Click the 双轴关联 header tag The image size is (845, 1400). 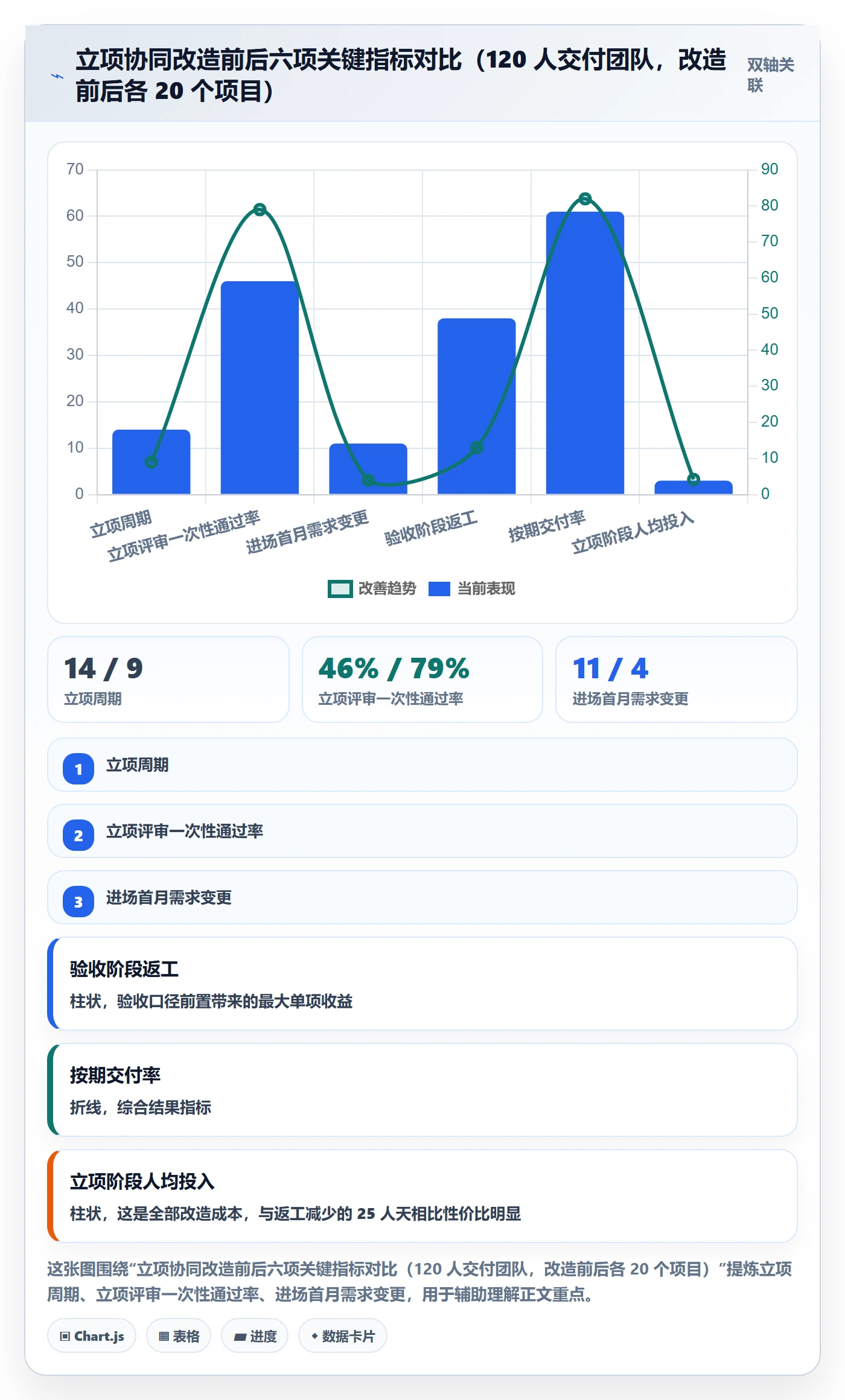[x=771, y=75]
